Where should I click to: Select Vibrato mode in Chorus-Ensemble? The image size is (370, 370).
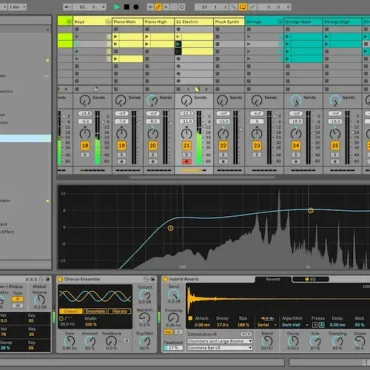pyautogui.click(x=119, y=311)
